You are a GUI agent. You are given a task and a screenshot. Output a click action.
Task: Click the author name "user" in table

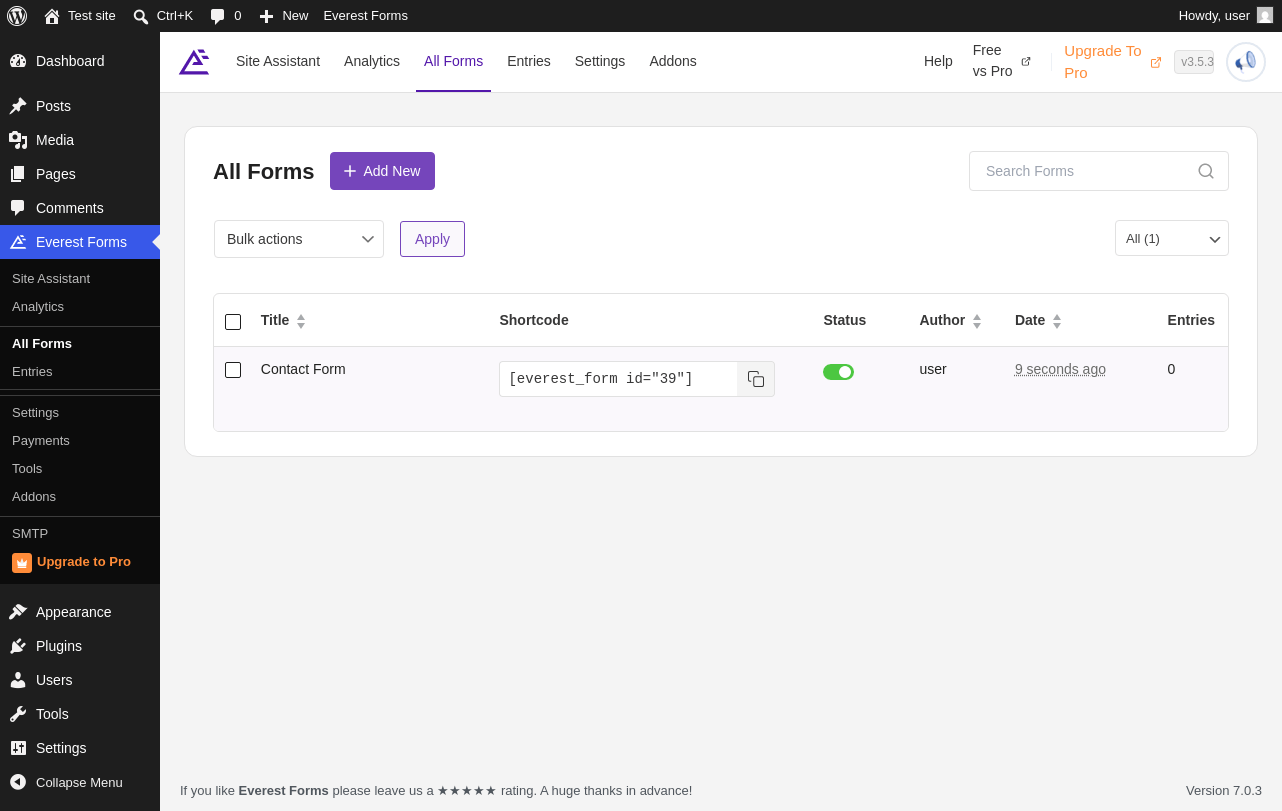[933, 369]
